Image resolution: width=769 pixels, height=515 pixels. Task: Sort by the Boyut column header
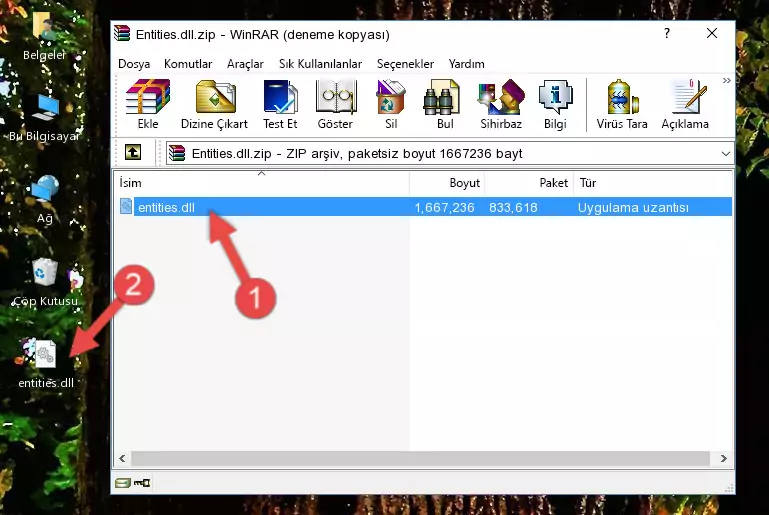[447, 183]
